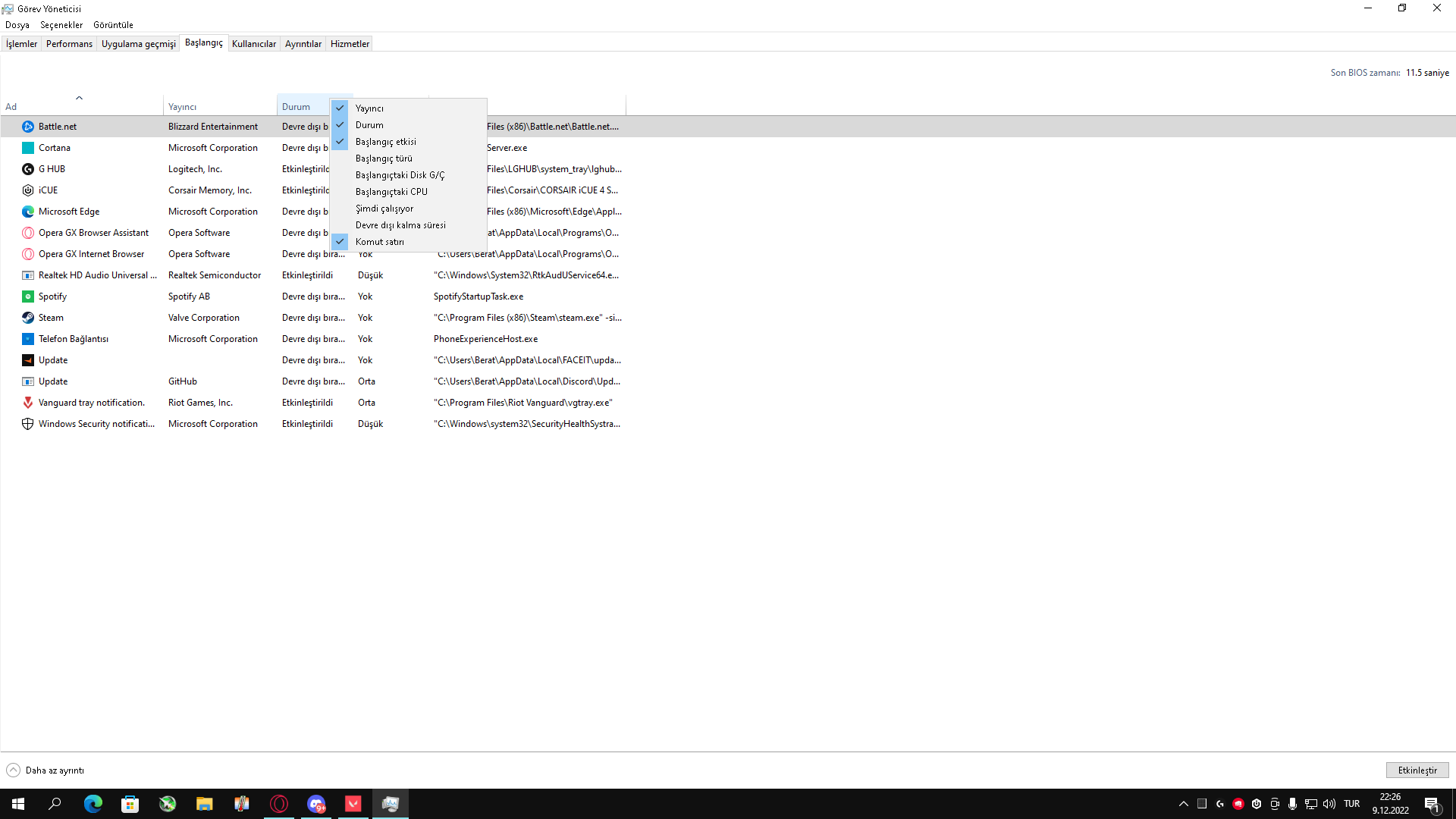Switch to the Ayrıntılar tab
Viewport: 1456px width, 819px height.
tap(303, 44)
